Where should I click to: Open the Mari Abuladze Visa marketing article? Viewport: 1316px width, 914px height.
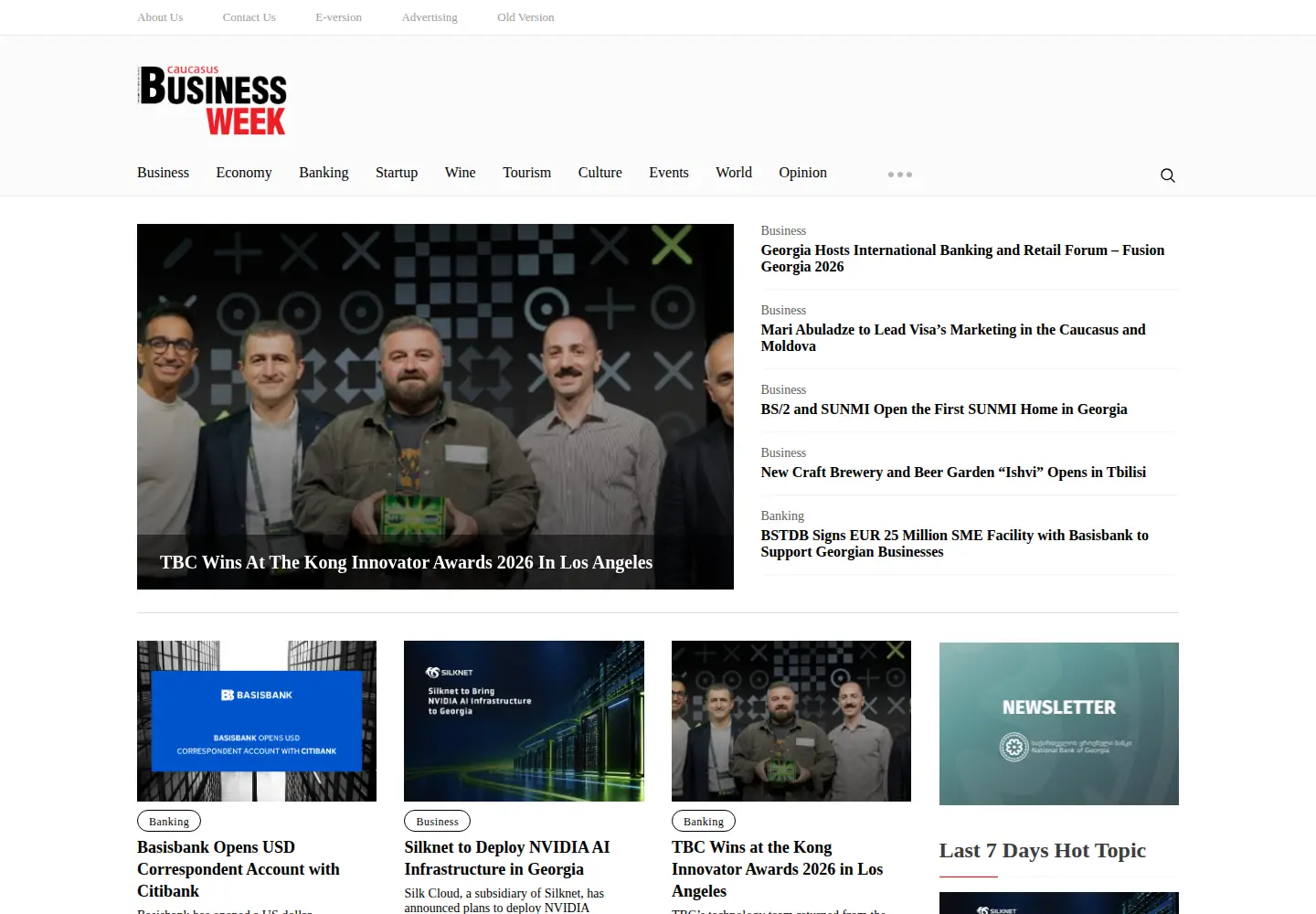point(953,338)
